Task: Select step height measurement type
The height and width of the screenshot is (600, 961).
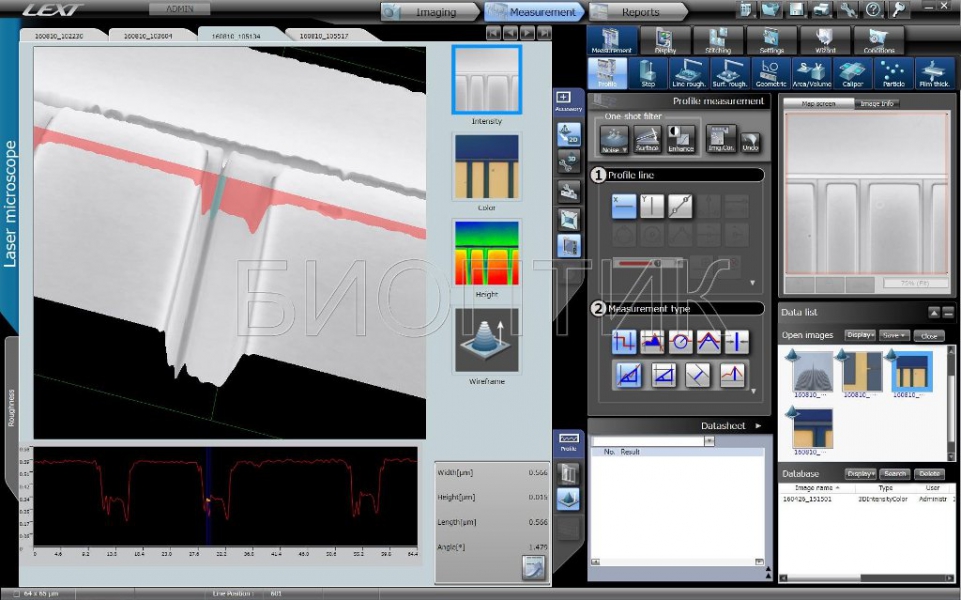Action: tap(624, 342)
